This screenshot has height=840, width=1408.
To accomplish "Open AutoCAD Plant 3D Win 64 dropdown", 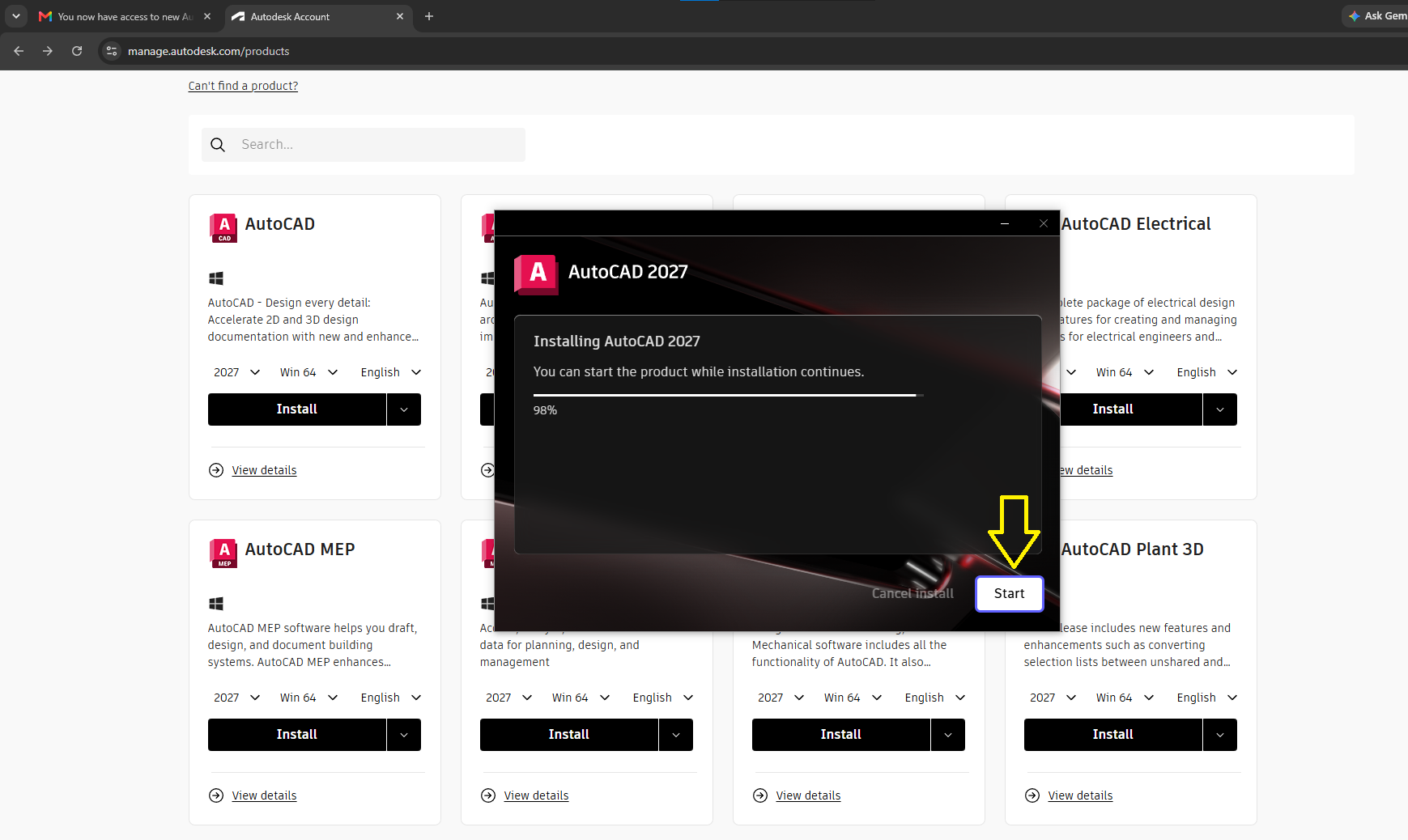I will (x=1125, y=698).
